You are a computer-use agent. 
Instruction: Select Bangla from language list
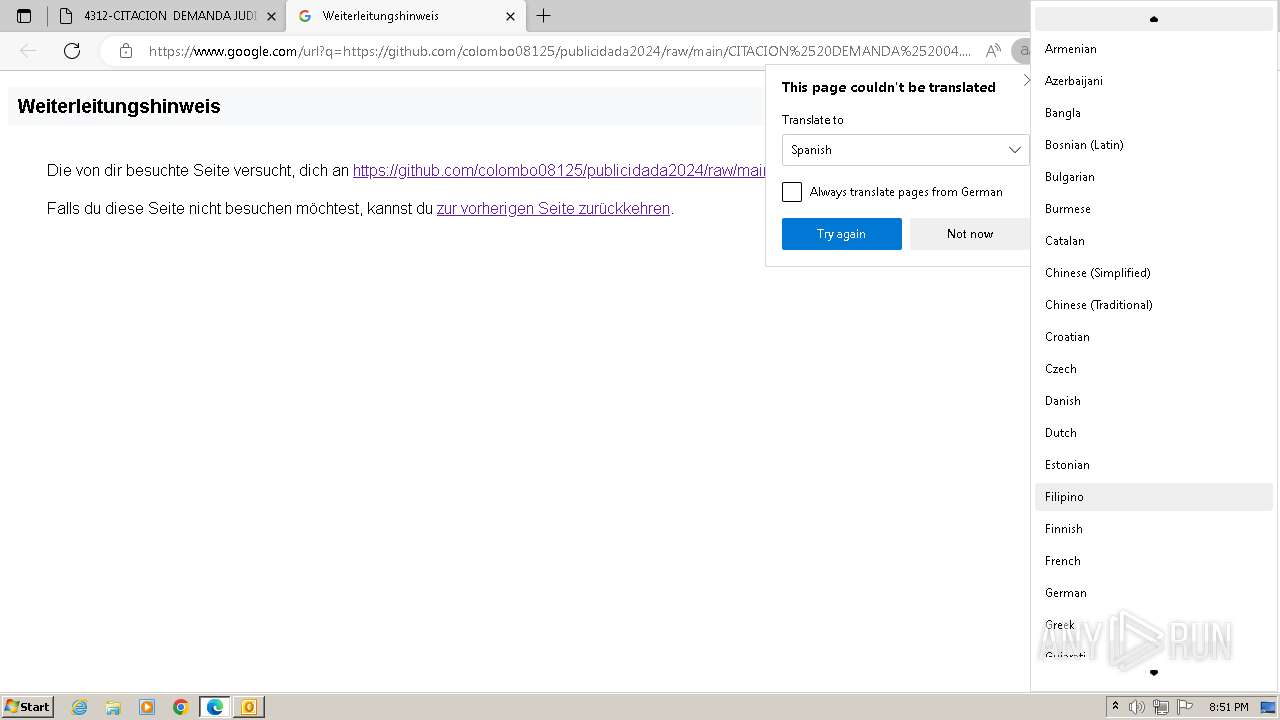(x=1154, y=113)
